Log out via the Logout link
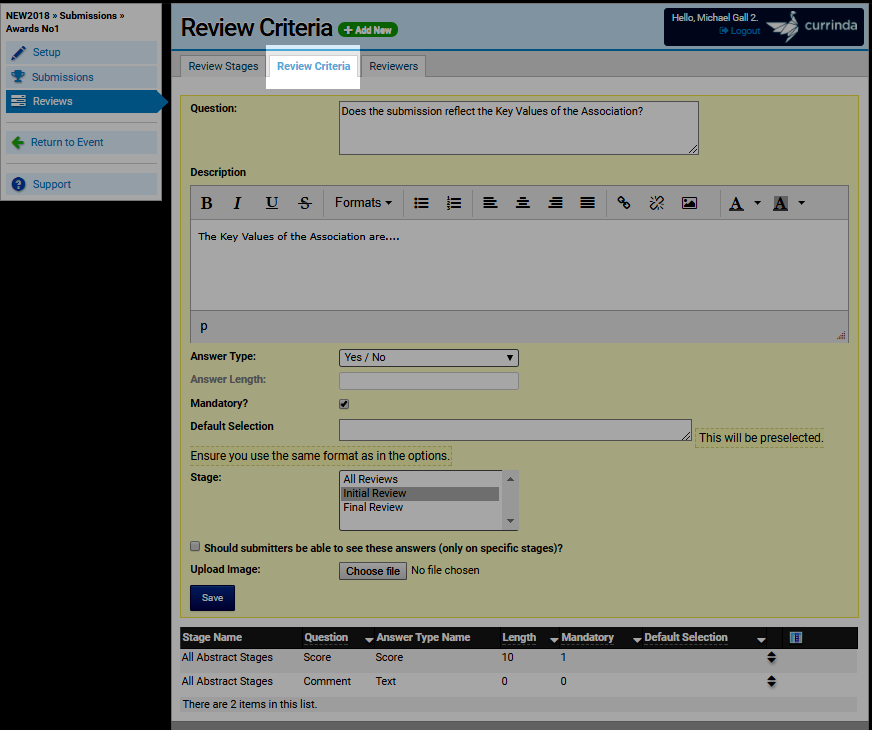 pos(740,31)
